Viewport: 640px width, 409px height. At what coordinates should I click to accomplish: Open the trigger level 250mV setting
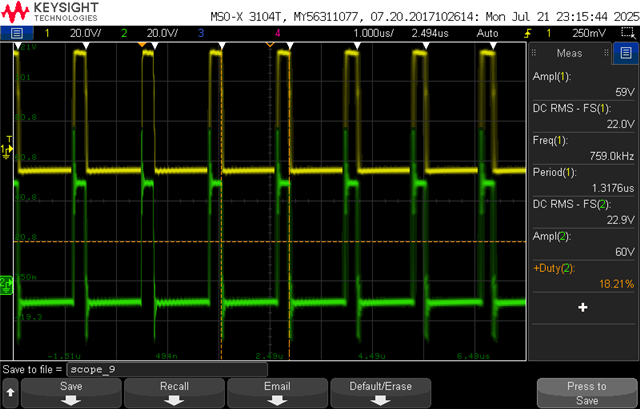[589, 33]
